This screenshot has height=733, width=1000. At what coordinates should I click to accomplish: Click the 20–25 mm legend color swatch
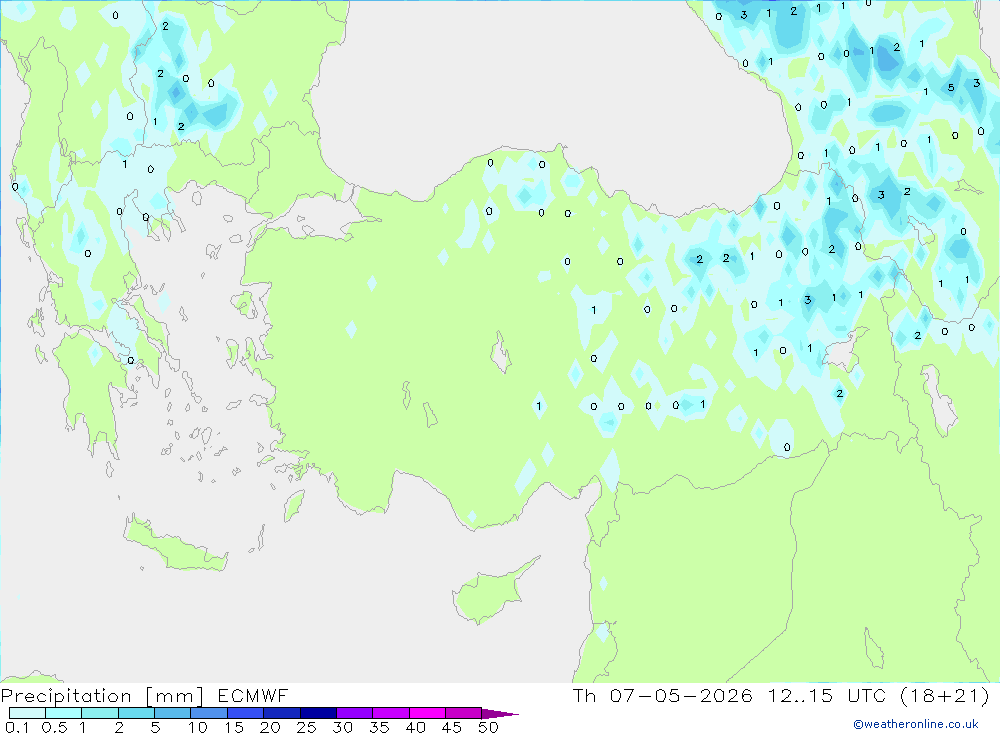click(x=281, y=713)
